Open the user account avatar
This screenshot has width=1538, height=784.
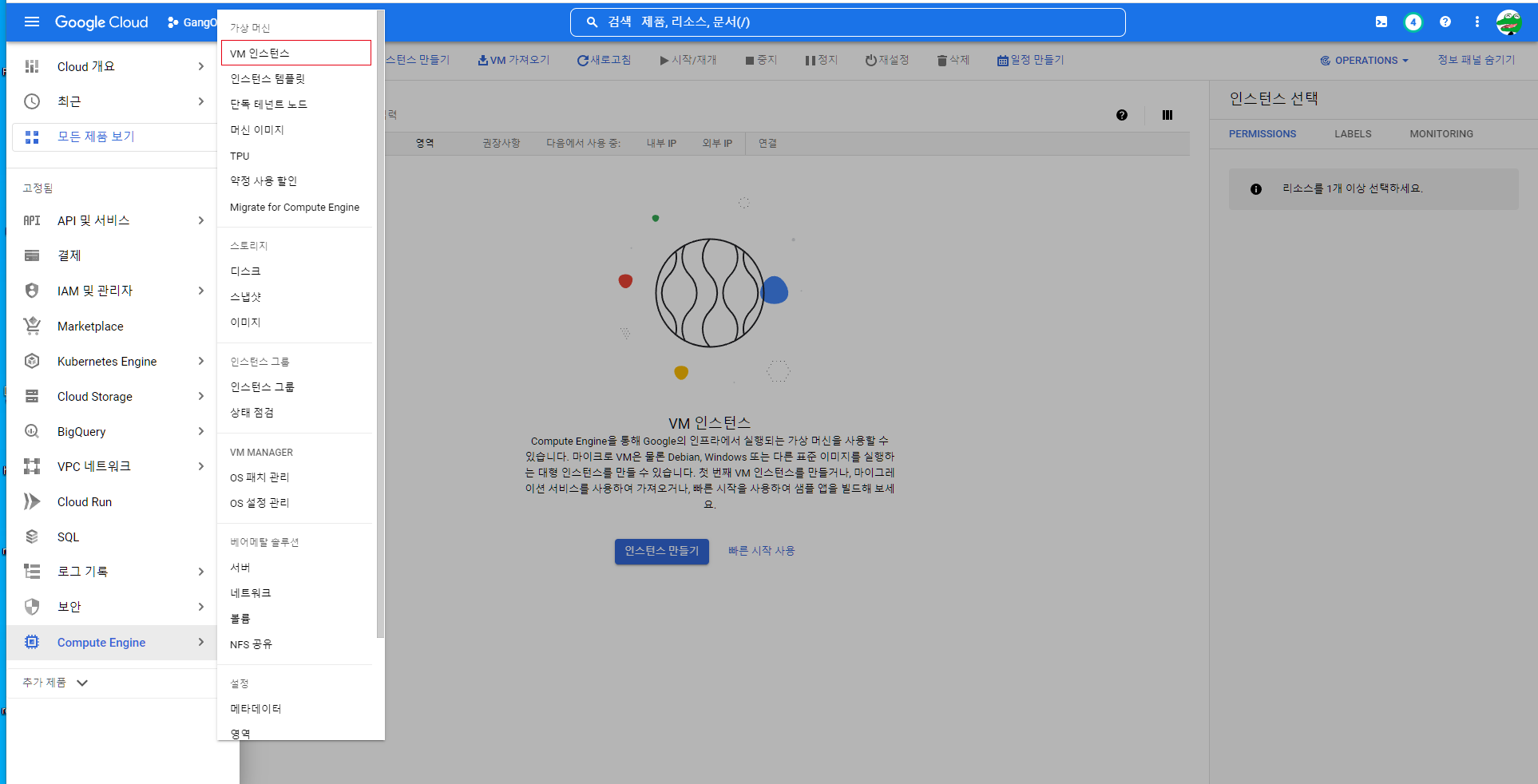[1508, 22]
